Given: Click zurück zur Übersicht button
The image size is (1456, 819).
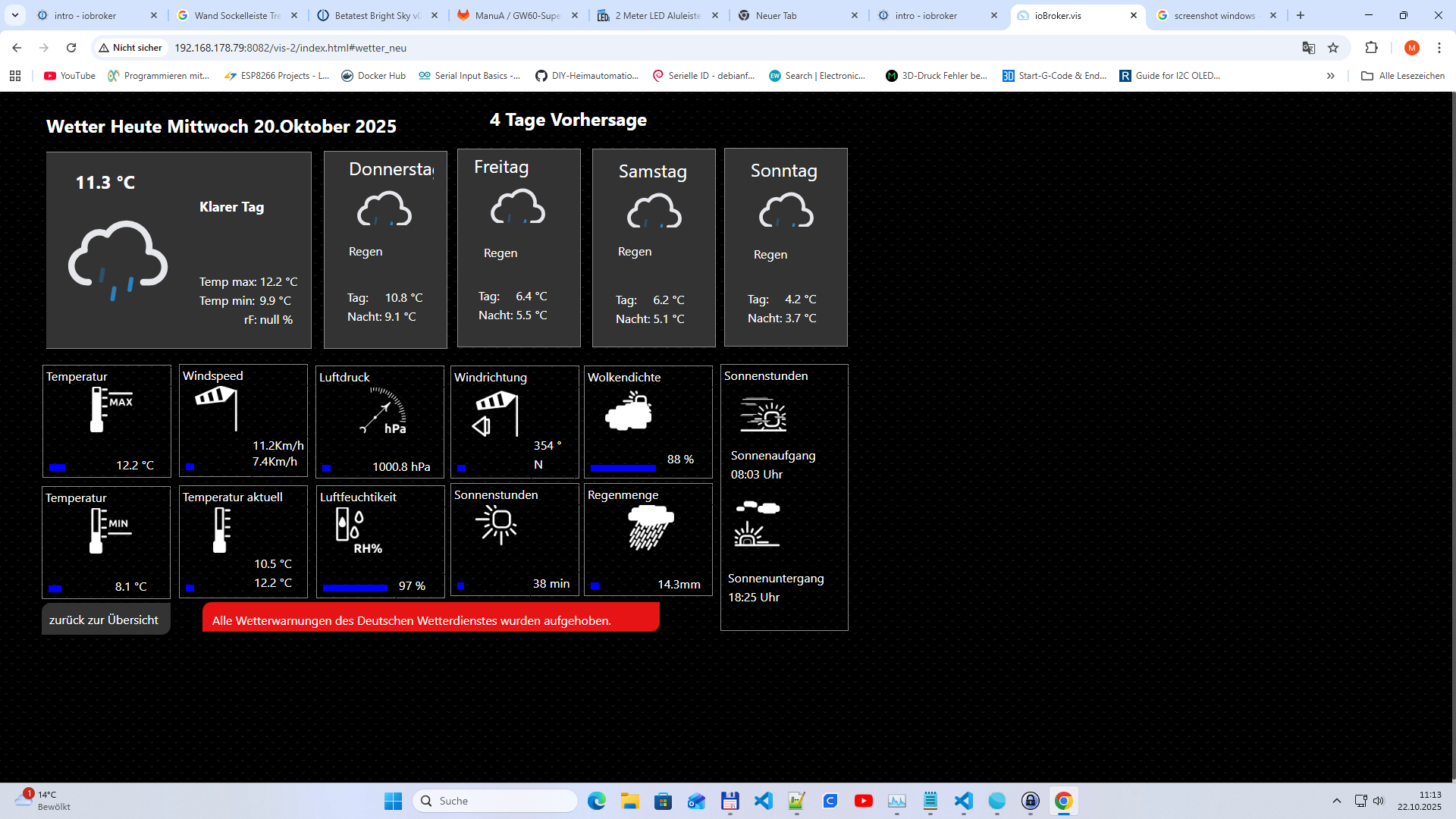Looking at the screenshot, I should tap(105, 620).
